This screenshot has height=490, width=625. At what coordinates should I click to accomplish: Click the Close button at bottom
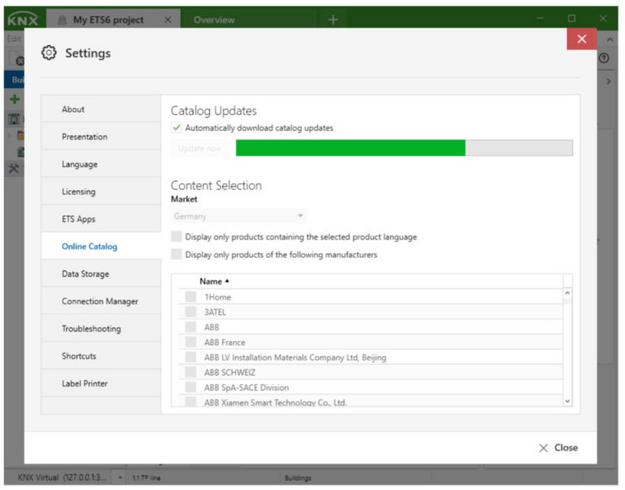558,447
